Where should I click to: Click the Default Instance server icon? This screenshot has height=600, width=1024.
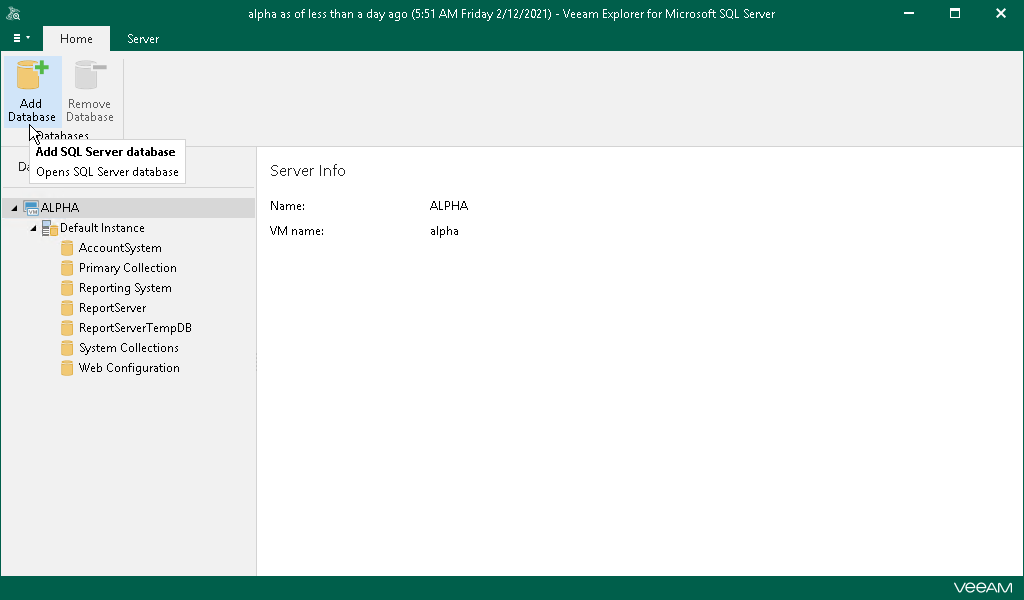(50, 228)
